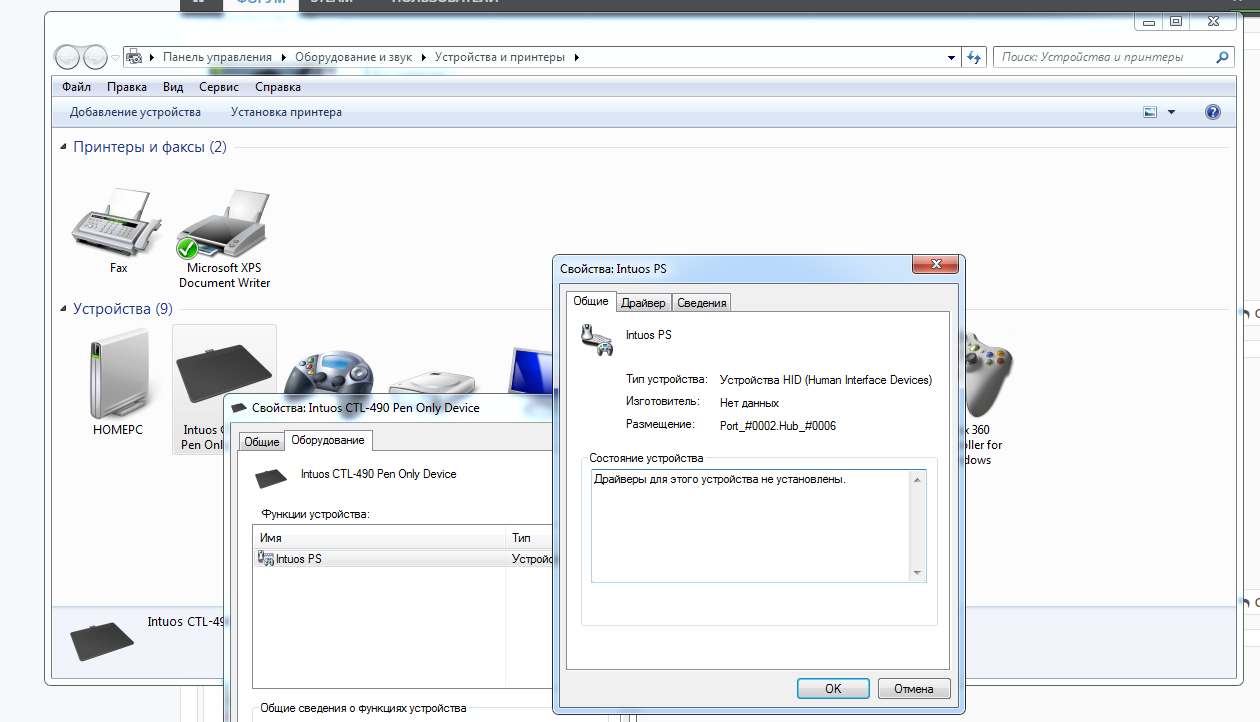This screenshot has height=722, width=1260.
Task: Click the search magnifier icon
Action: pos(1222,57)
